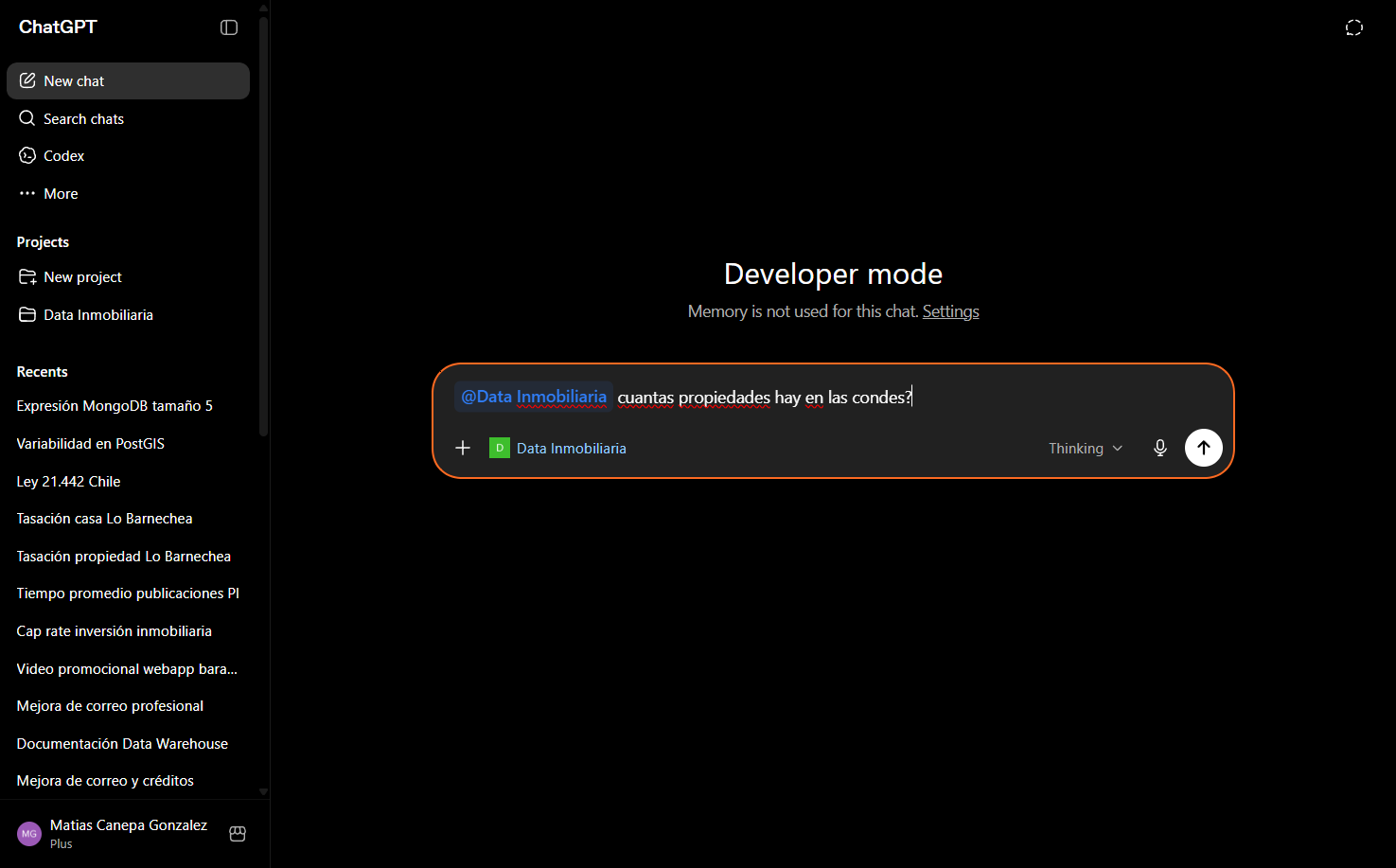Click the @Data Inmobiliaria mention chip
This screenshot has width=1396, height=868.
[x=534, y=397]
